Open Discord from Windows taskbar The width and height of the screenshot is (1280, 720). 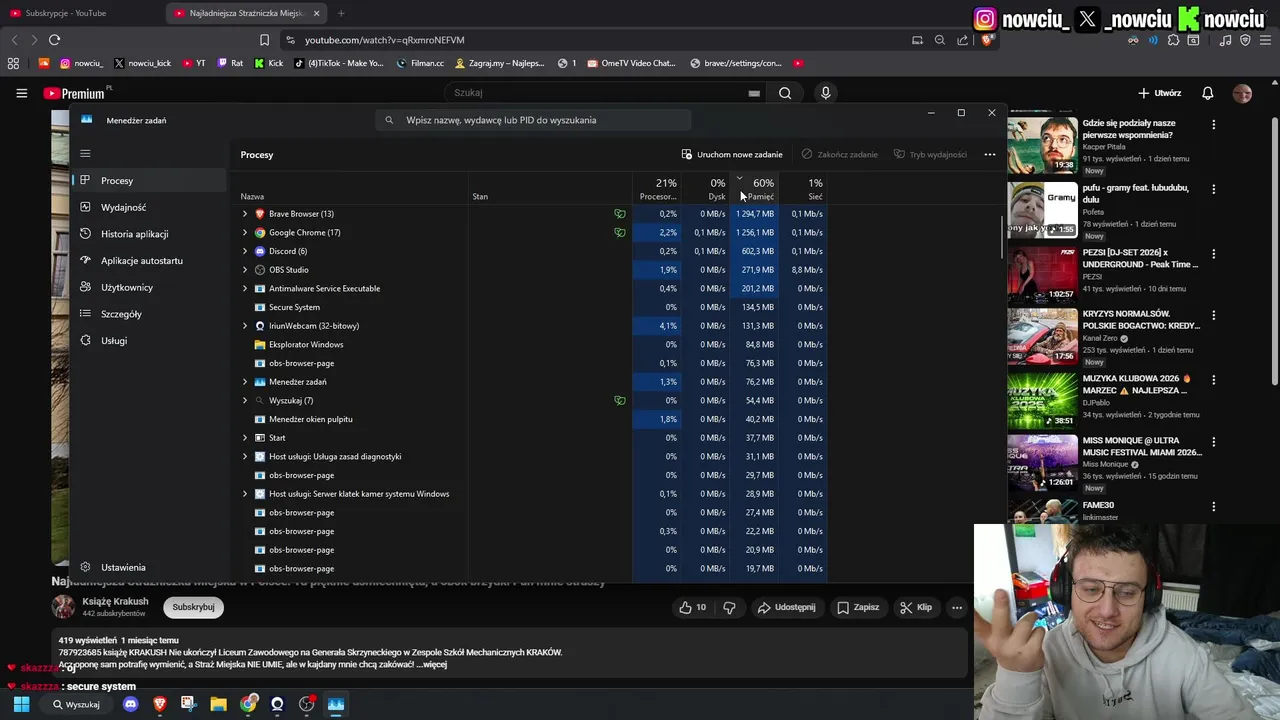pyautogui.click(x=130, y=704)
